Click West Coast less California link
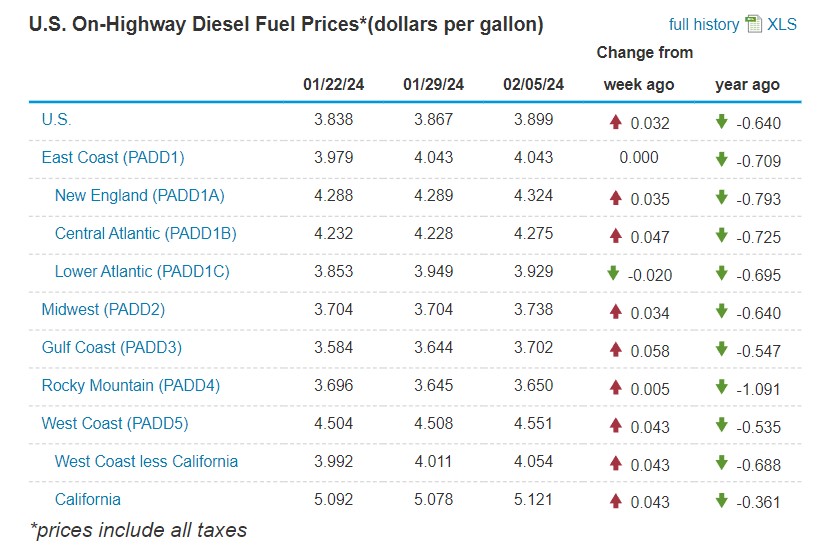Screen dimensions: 818x554 point(146,461)
